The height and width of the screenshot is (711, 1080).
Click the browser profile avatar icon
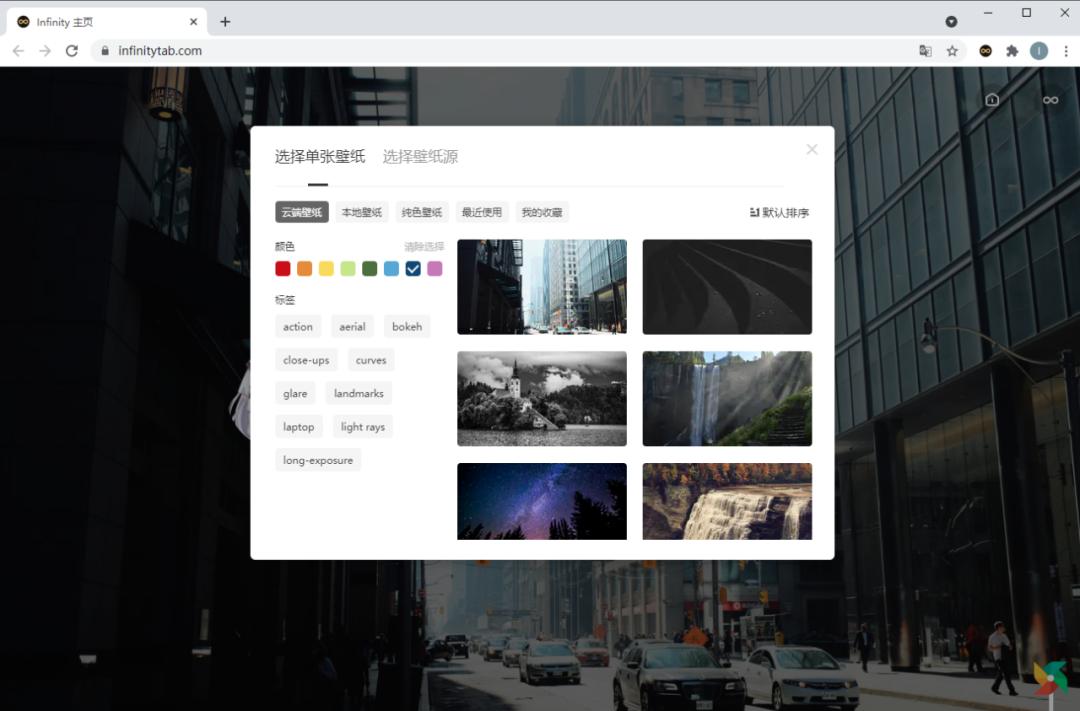(1039, 50)
